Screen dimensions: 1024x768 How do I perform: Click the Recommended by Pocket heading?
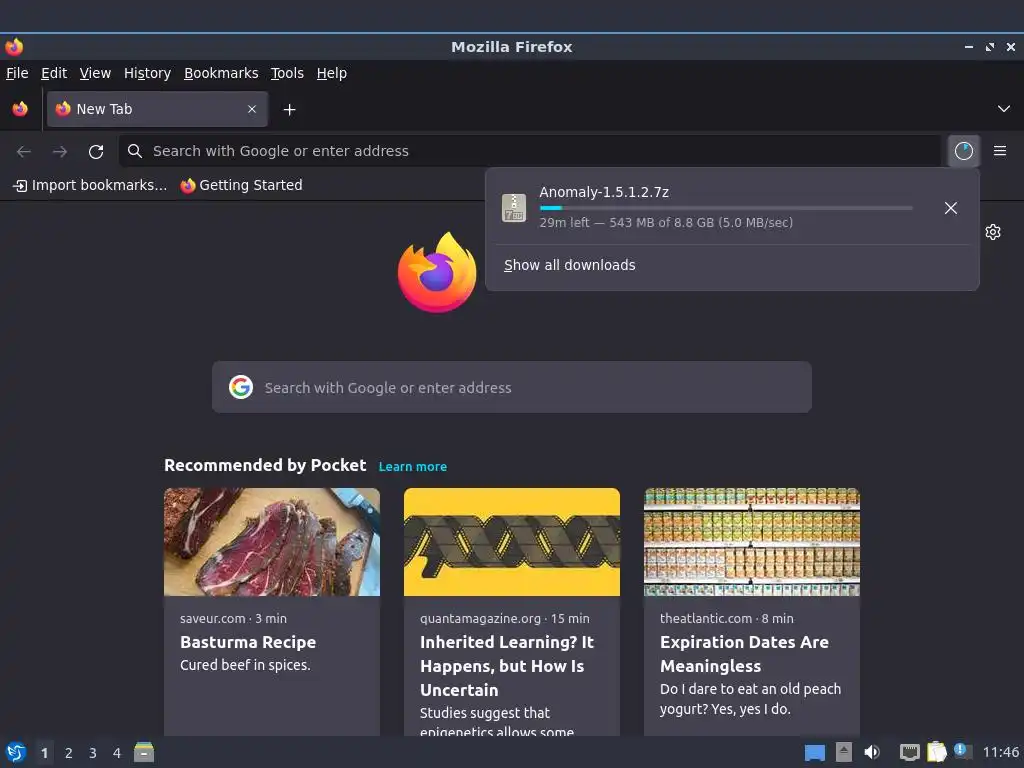(265, 465)
